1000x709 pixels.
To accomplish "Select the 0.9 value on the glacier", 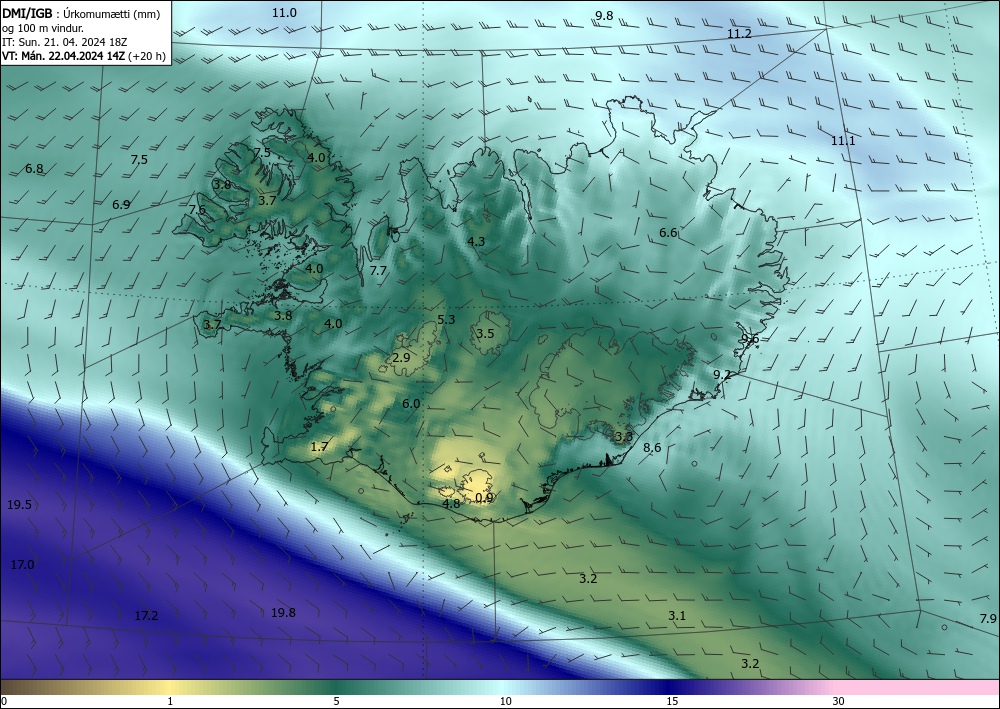I will (485, 498).
